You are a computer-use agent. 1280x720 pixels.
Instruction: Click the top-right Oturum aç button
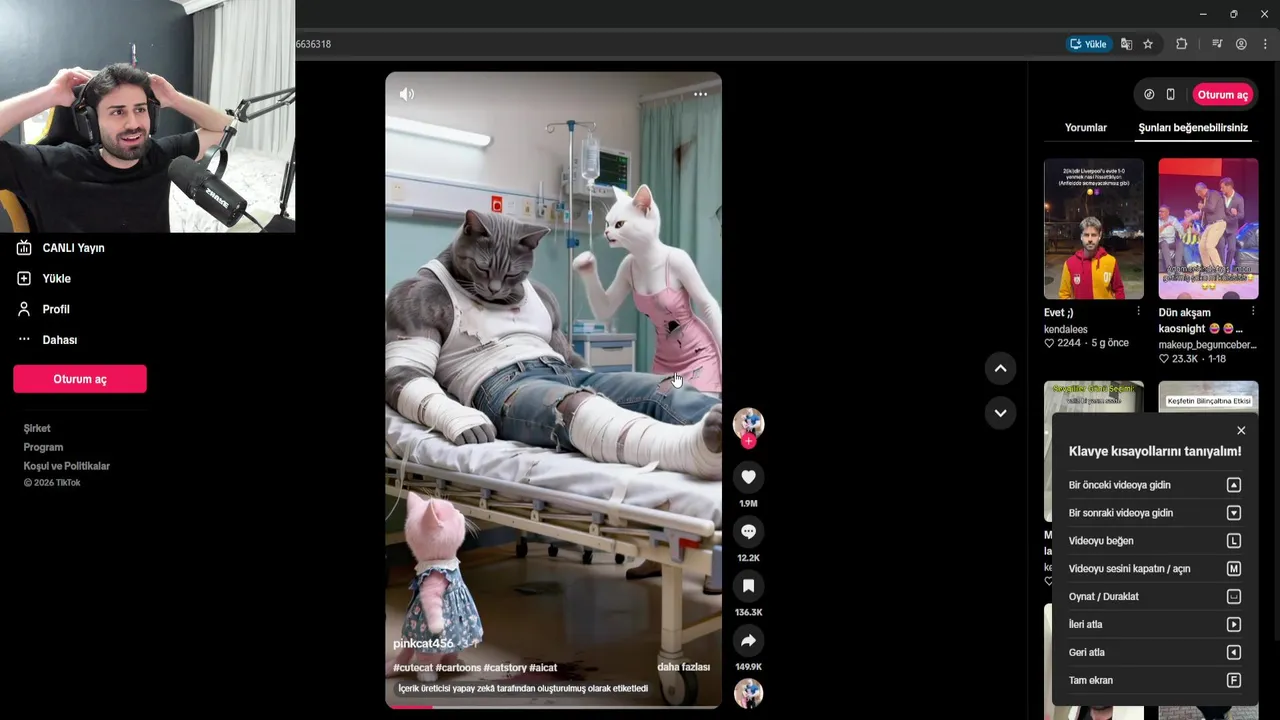pyautogui.click(x=1222, y=94)
